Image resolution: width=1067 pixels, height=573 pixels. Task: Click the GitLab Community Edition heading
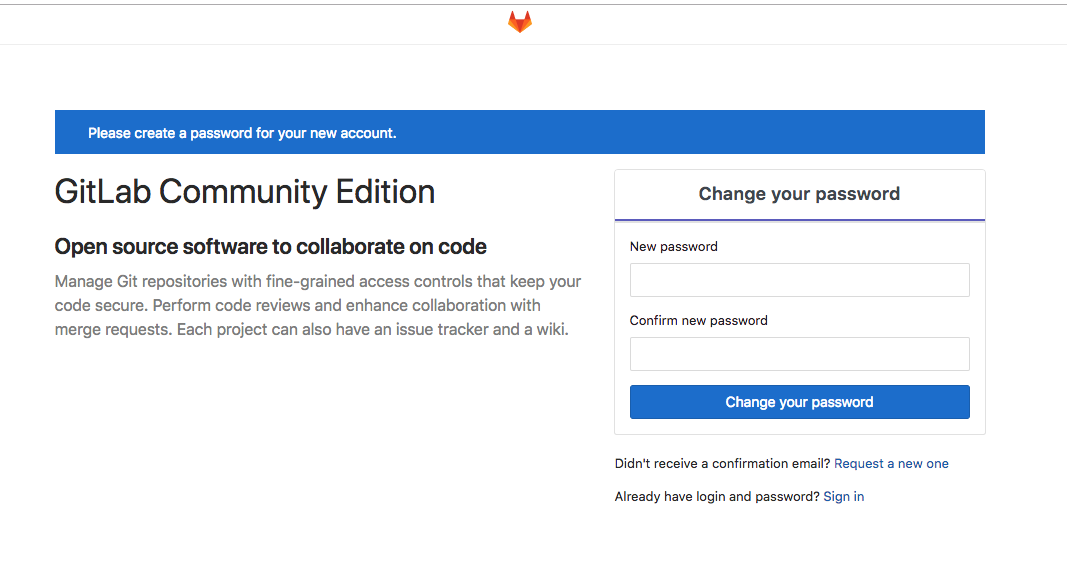click(245, 192)
